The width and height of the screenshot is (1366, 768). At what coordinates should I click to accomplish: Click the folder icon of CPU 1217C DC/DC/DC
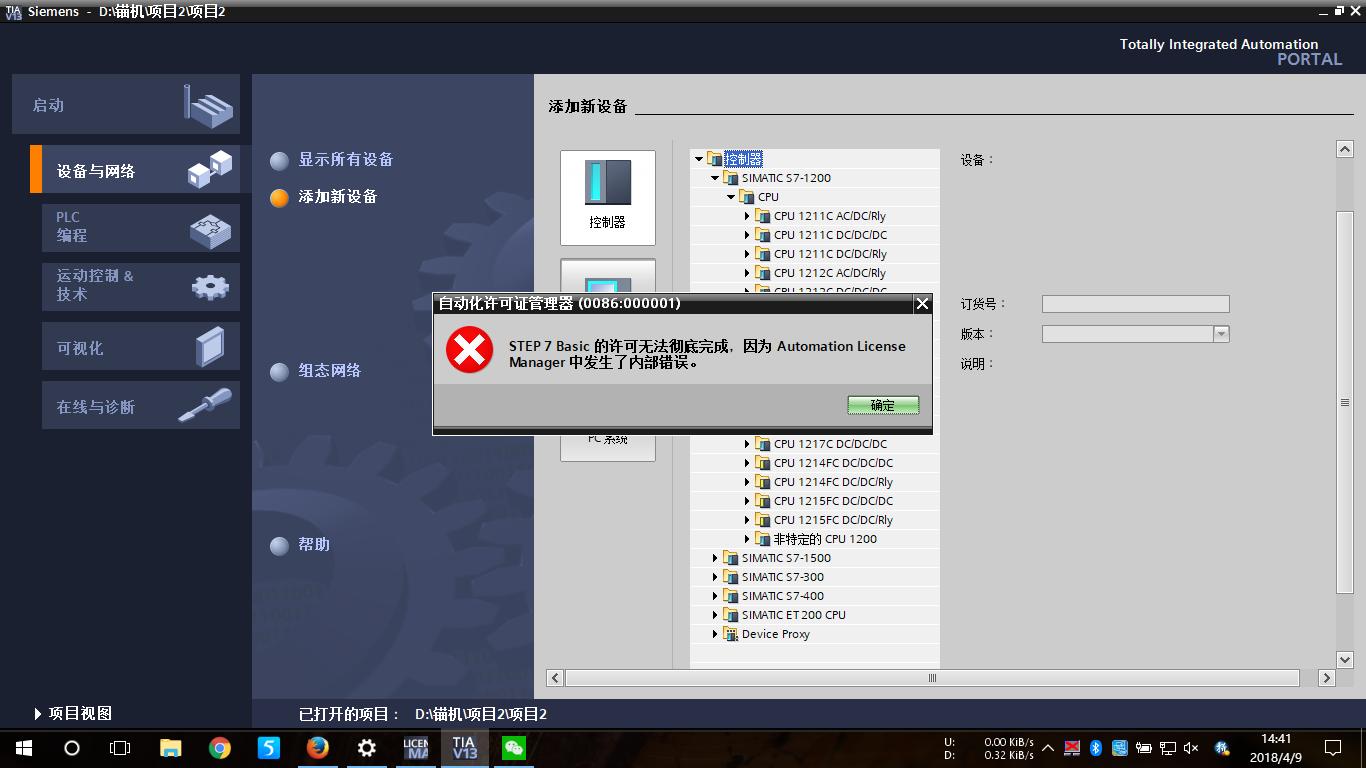pos(763,444)
